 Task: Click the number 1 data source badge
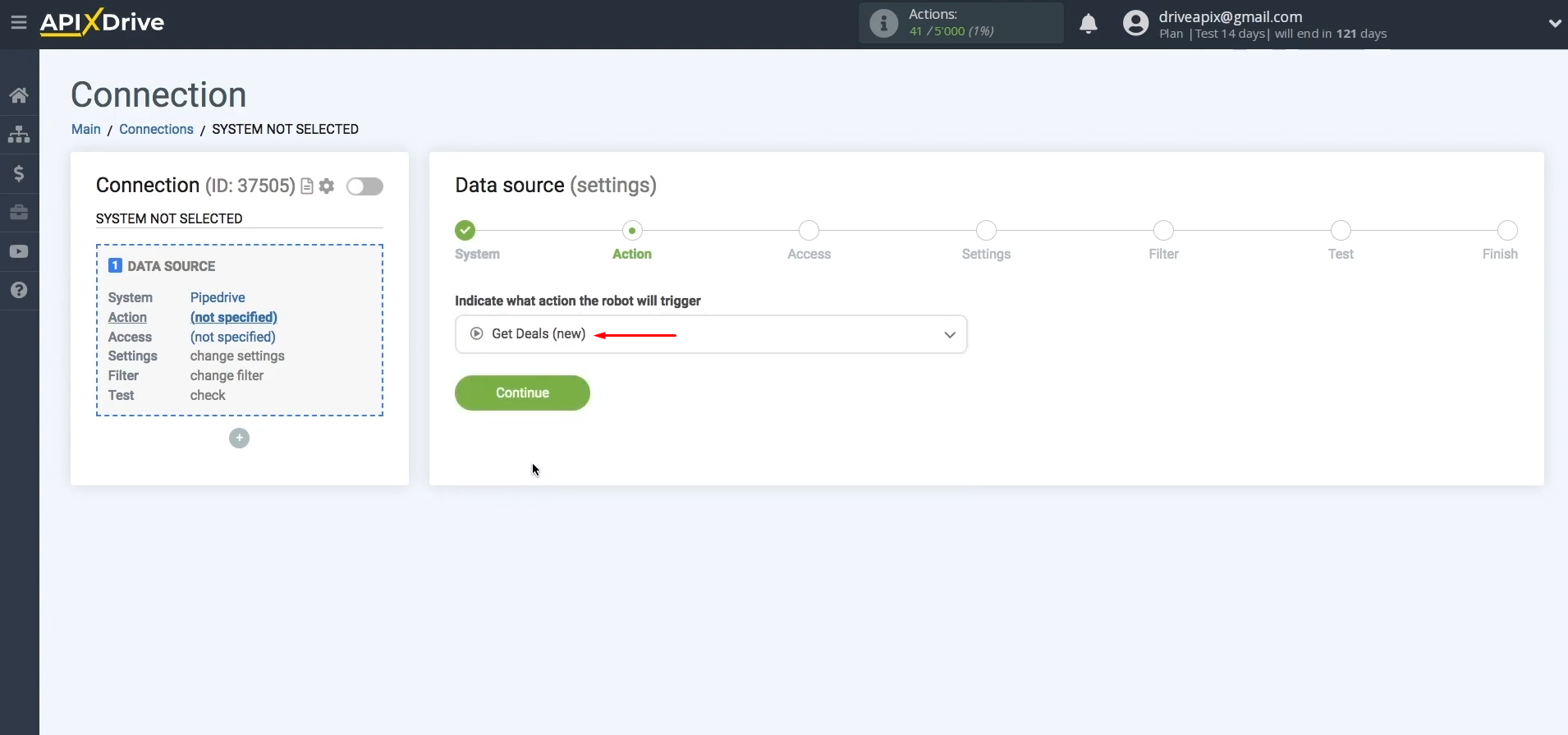pos(115,265)
